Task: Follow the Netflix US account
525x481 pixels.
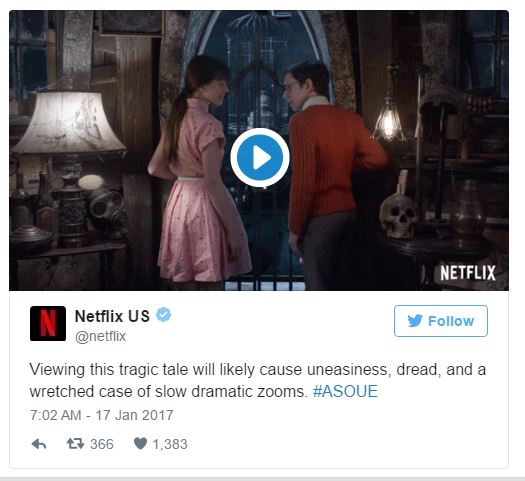Action: coord(441,321)
